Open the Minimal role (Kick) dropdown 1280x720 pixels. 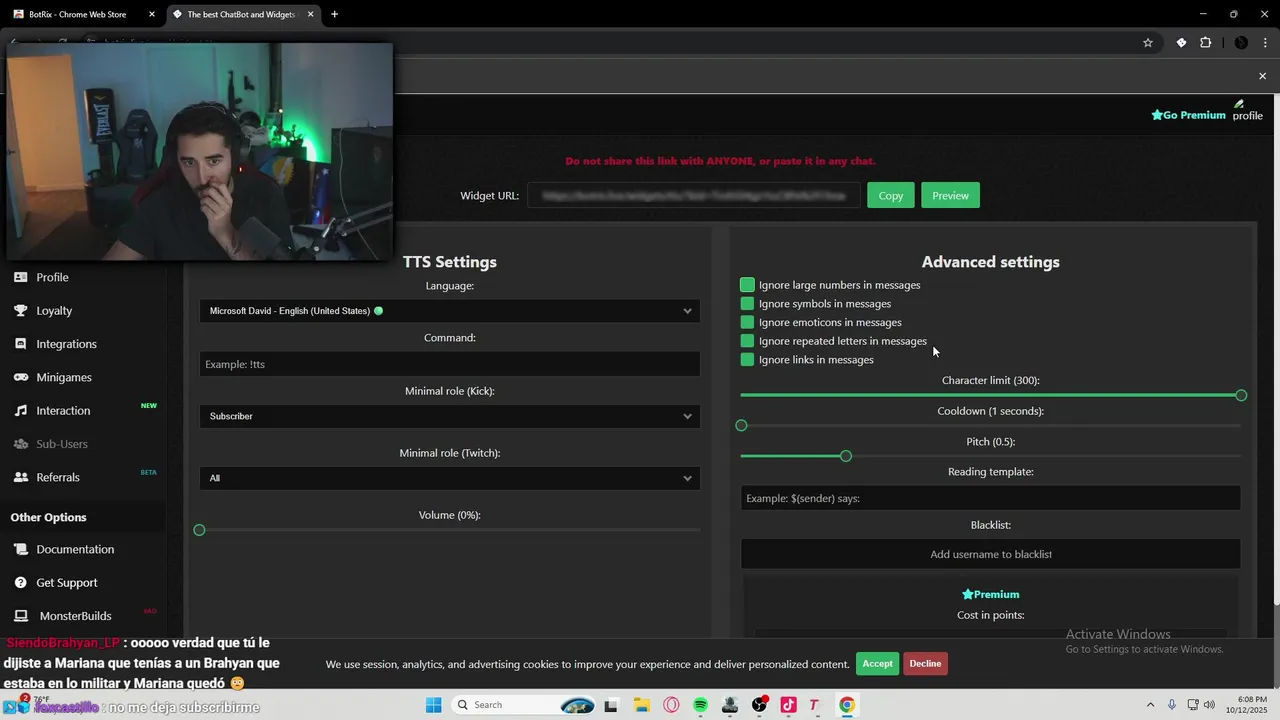tap(449, 416)
